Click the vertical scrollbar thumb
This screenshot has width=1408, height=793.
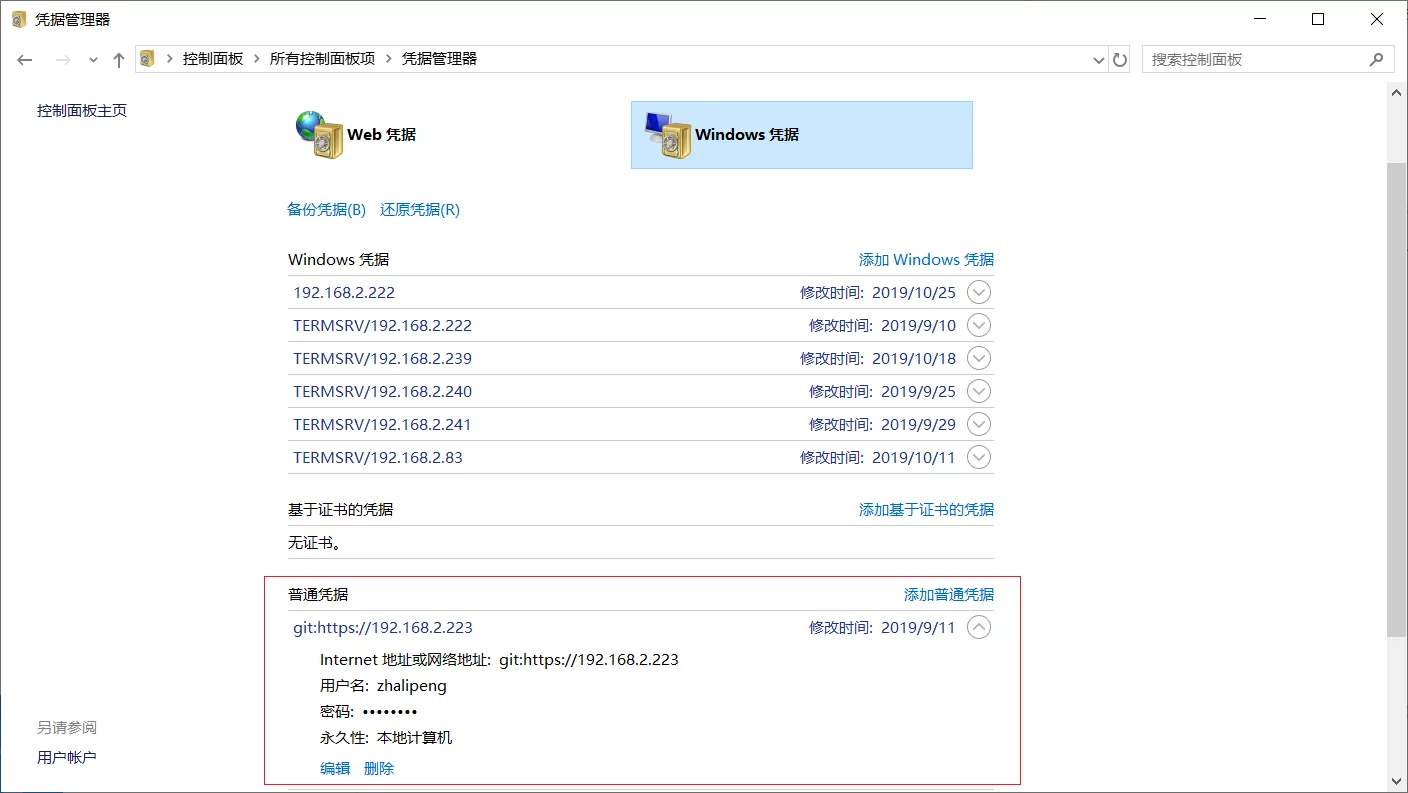pyautogui.click(x=1397, y=400)
